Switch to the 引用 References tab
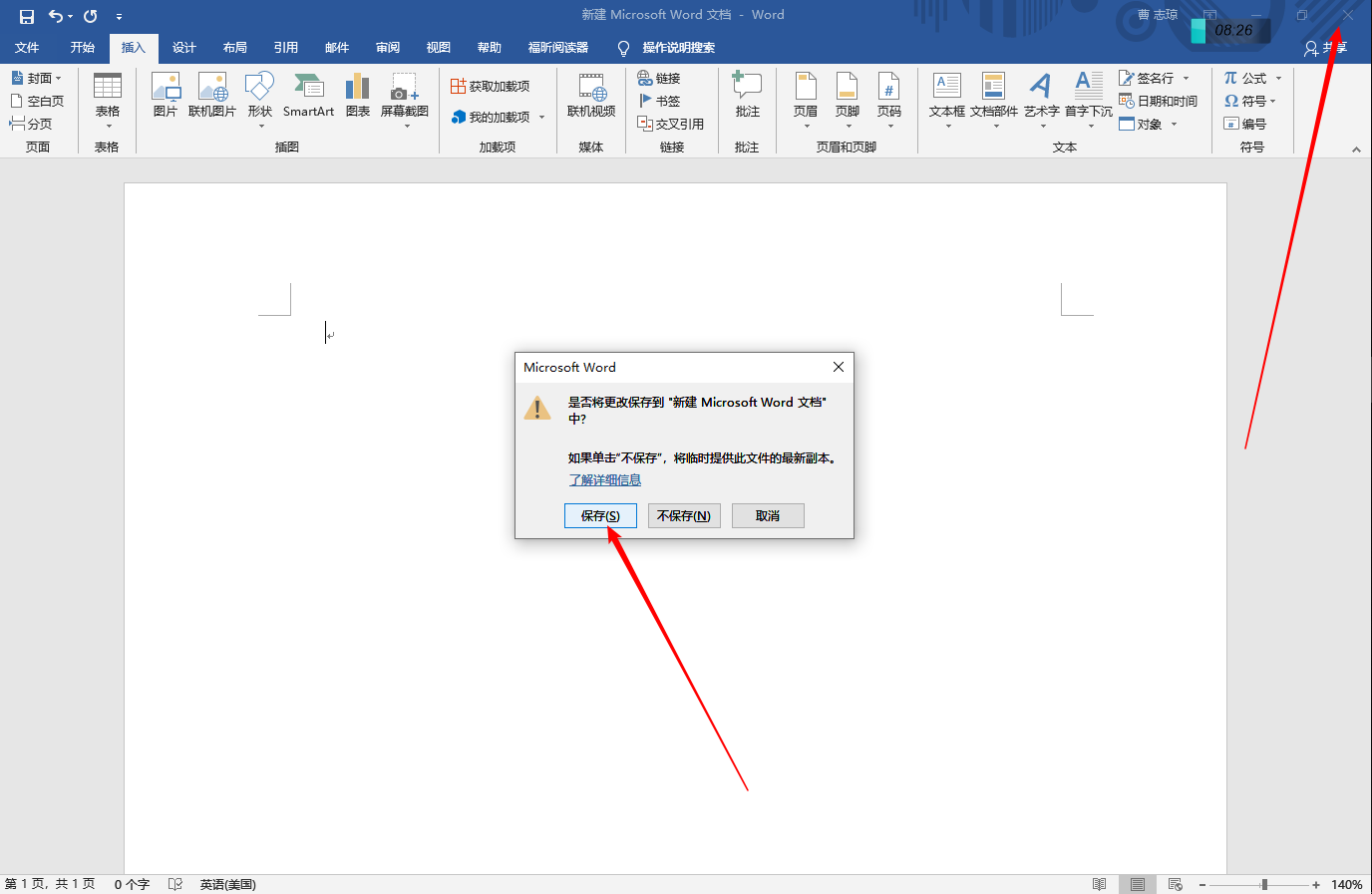This screenshot has width=1372, height=894. tap(286, 48)
